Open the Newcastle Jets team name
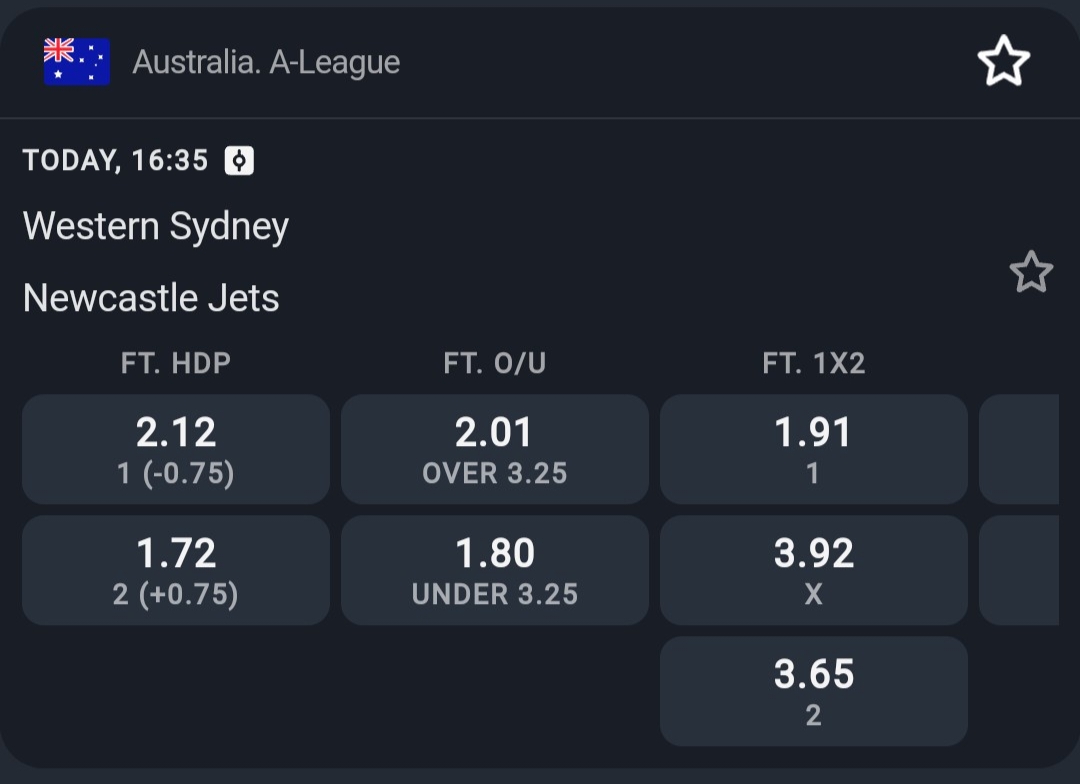The width and height of the screenshot is (1080, 784). click(x=151, y=298)
